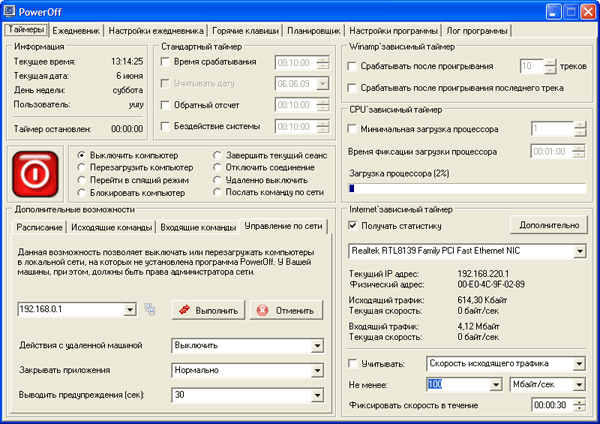Open the Горячие клавиши tab
The width and height of the screenshot is (600, 424).
[x=245, y=31]
